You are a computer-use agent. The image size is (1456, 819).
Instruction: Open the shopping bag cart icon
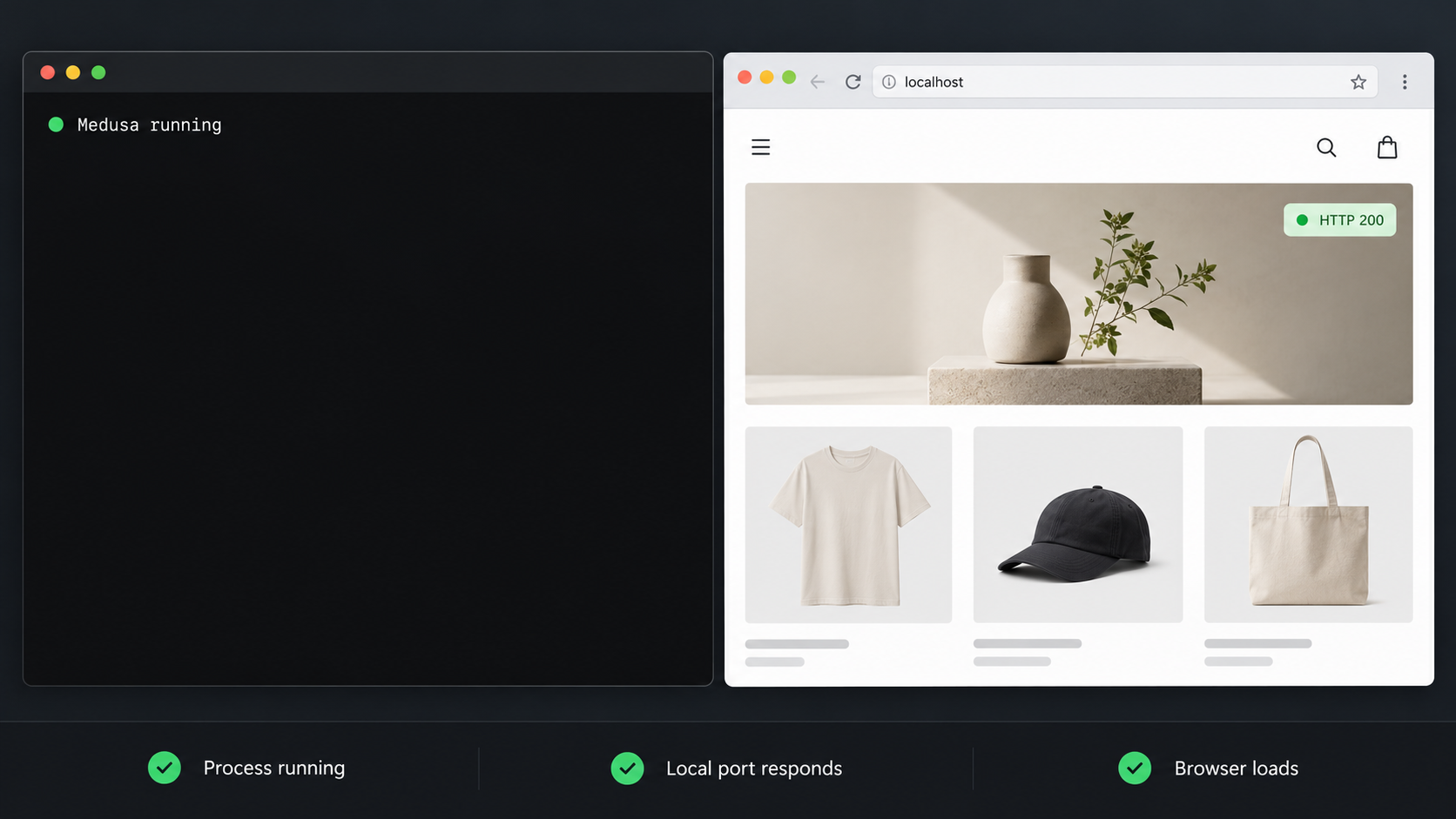click(x=1387, y=147)
